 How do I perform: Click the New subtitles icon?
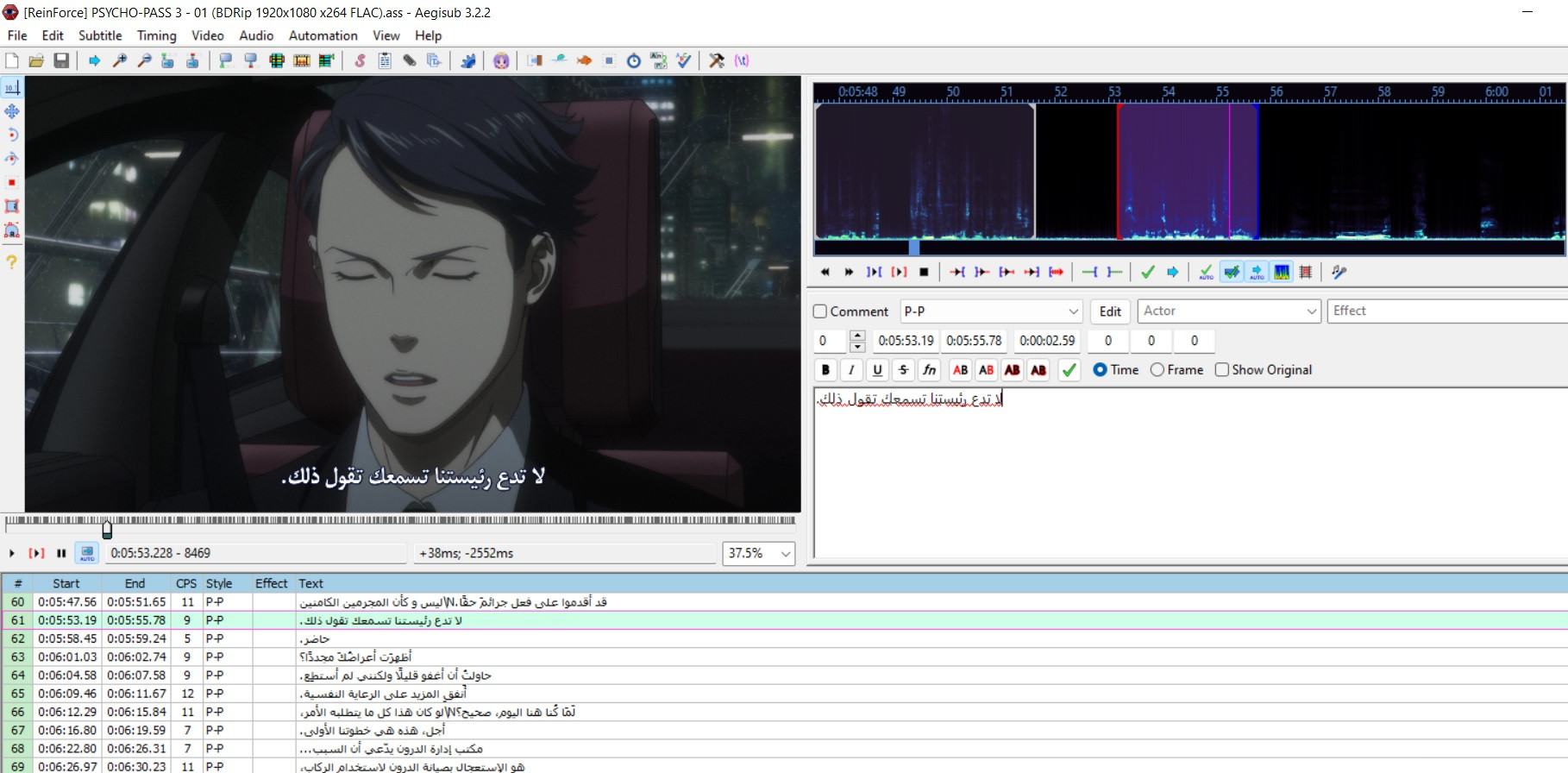[12, 60]
